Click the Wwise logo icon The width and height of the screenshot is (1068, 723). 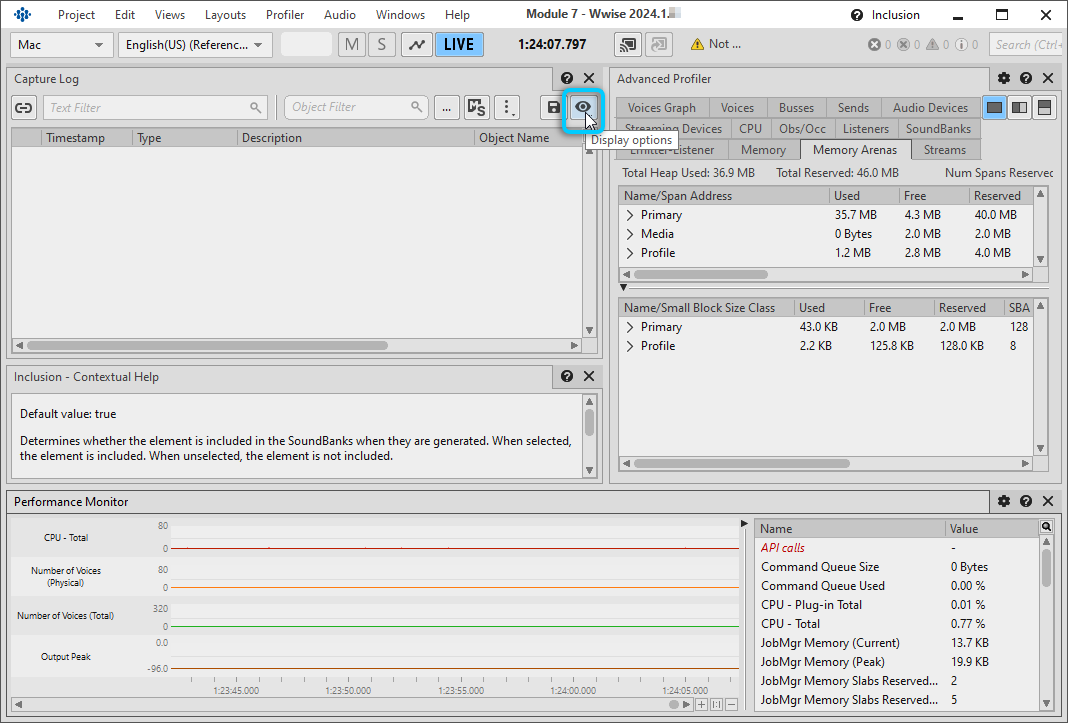pos(23,15)
